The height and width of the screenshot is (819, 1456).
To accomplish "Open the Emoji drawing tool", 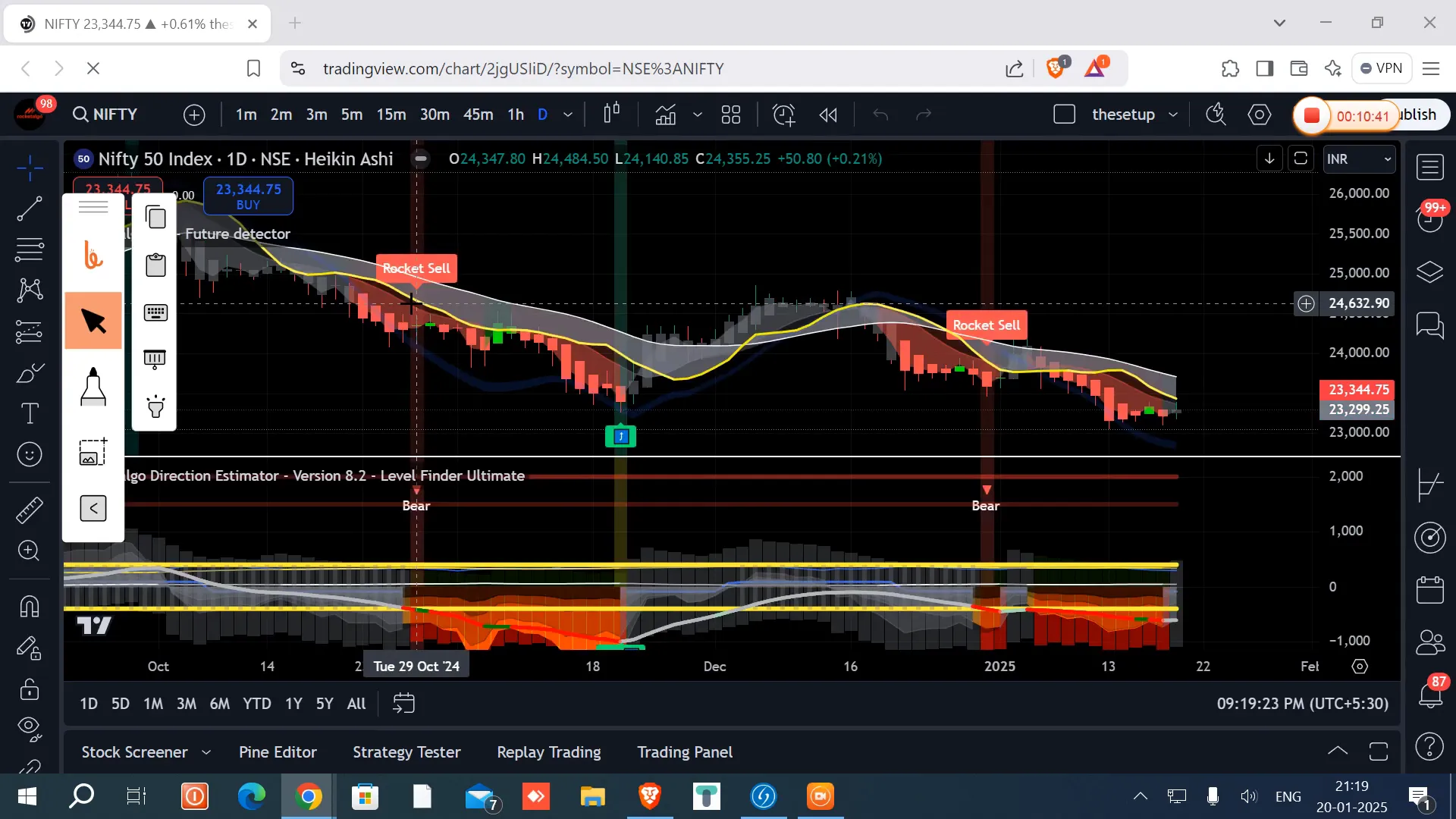I will coord(30,455).
